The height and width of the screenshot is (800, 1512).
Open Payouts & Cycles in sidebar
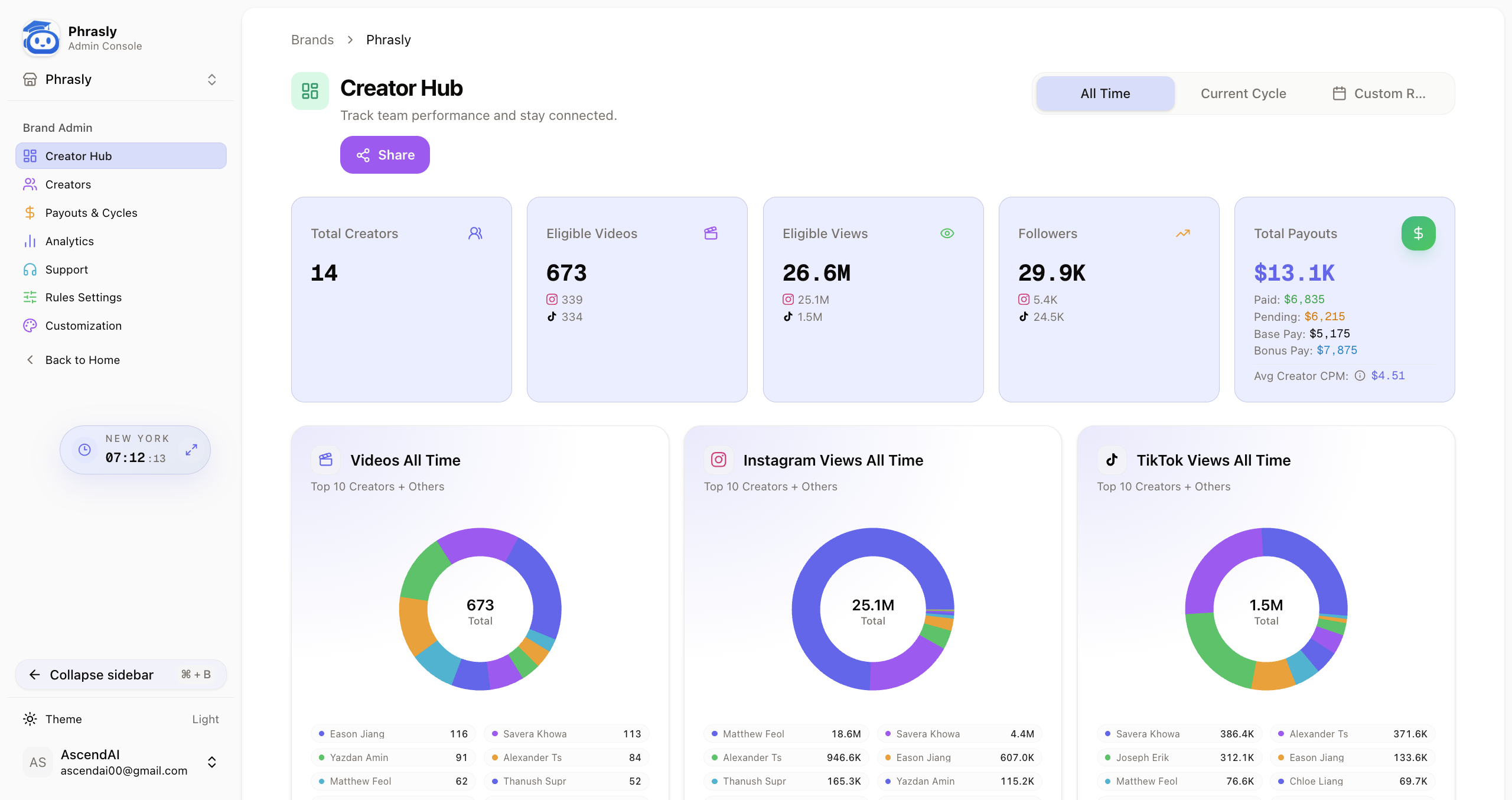pyautogui.click(x=91, y=213)
